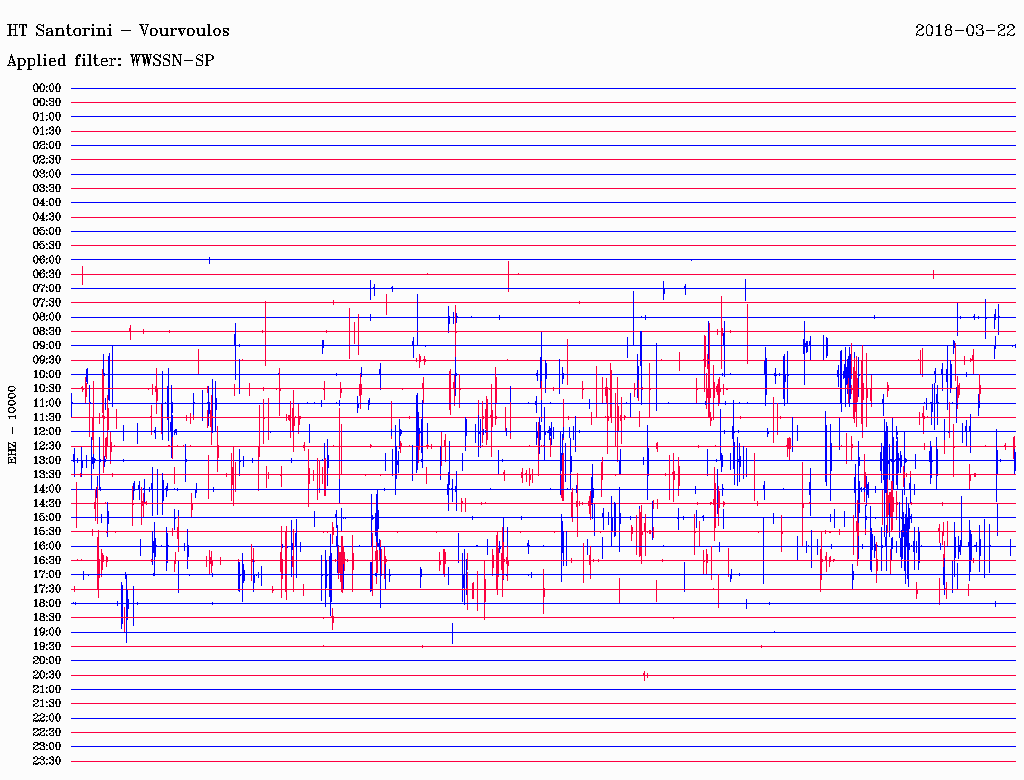1024x780 pixels.
Task: Click the 15:00 time label
Action: coord(47,518)
